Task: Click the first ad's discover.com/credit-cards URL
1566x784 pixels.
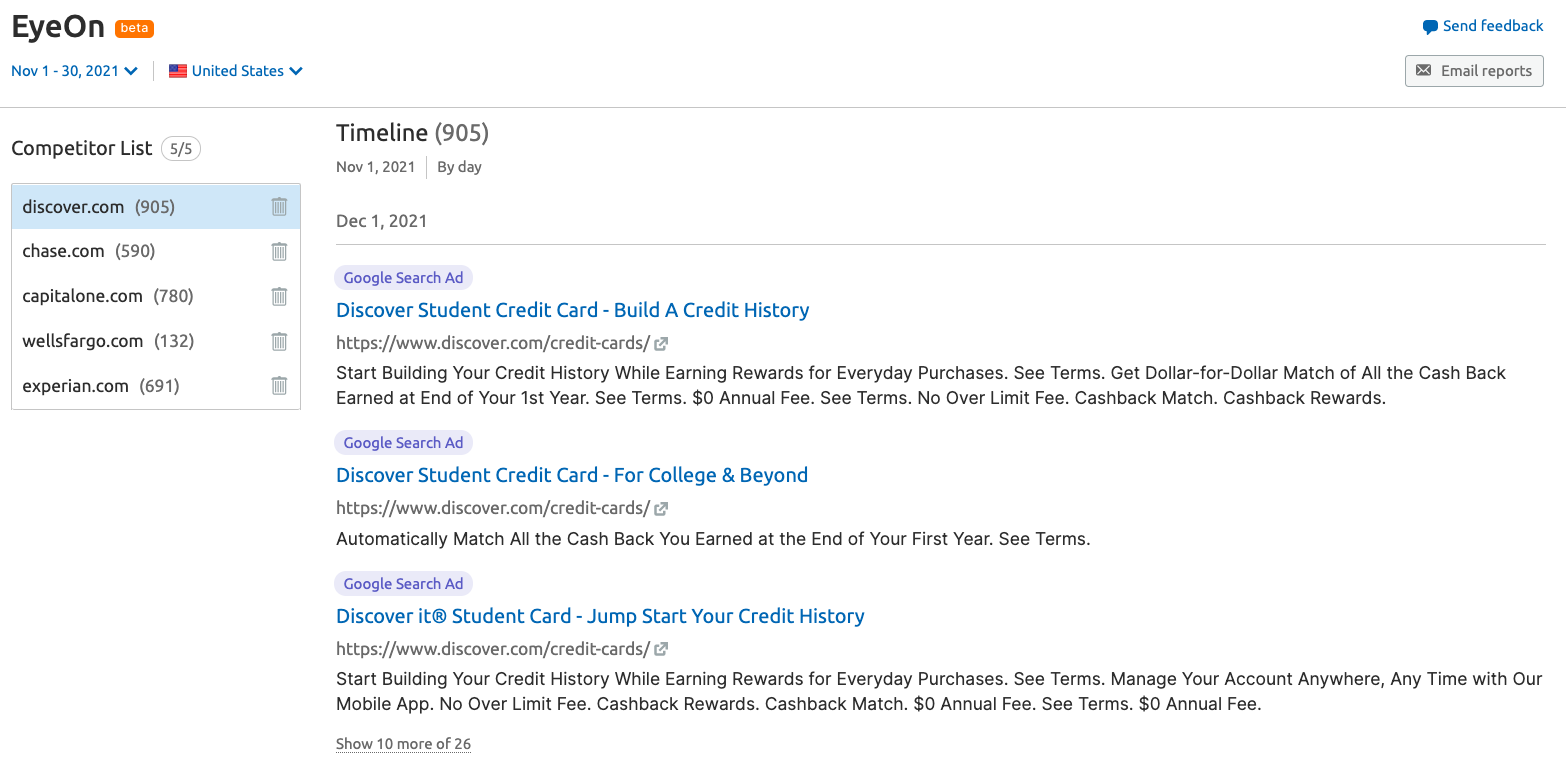Action: point(493,343)
